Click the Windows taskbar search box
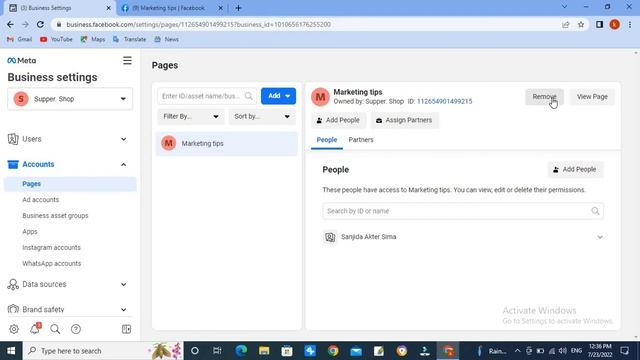This screenshot has height=360, width=640. pos(103,351)
